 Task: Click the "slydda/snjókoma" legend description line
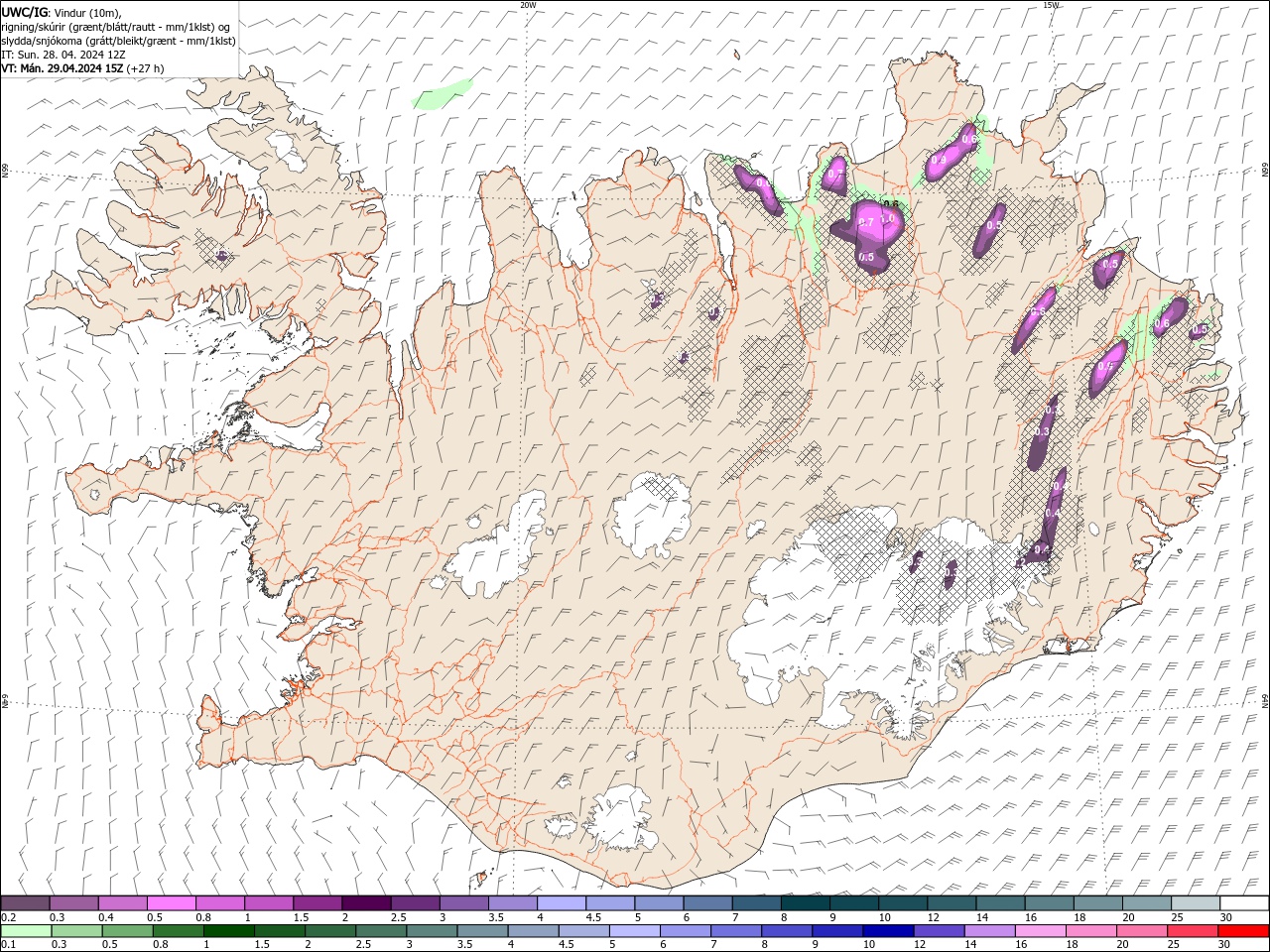click(118, 41)
